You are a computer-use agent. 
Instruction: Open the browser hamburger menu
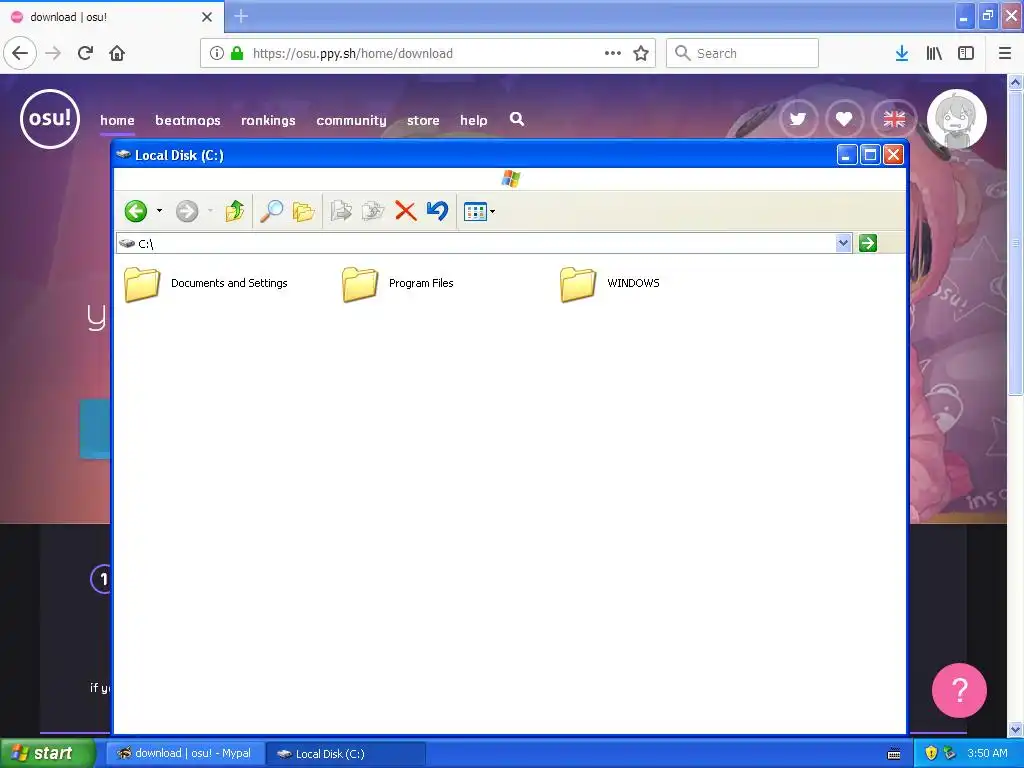pyautogui.click(x=1005, y=53)
